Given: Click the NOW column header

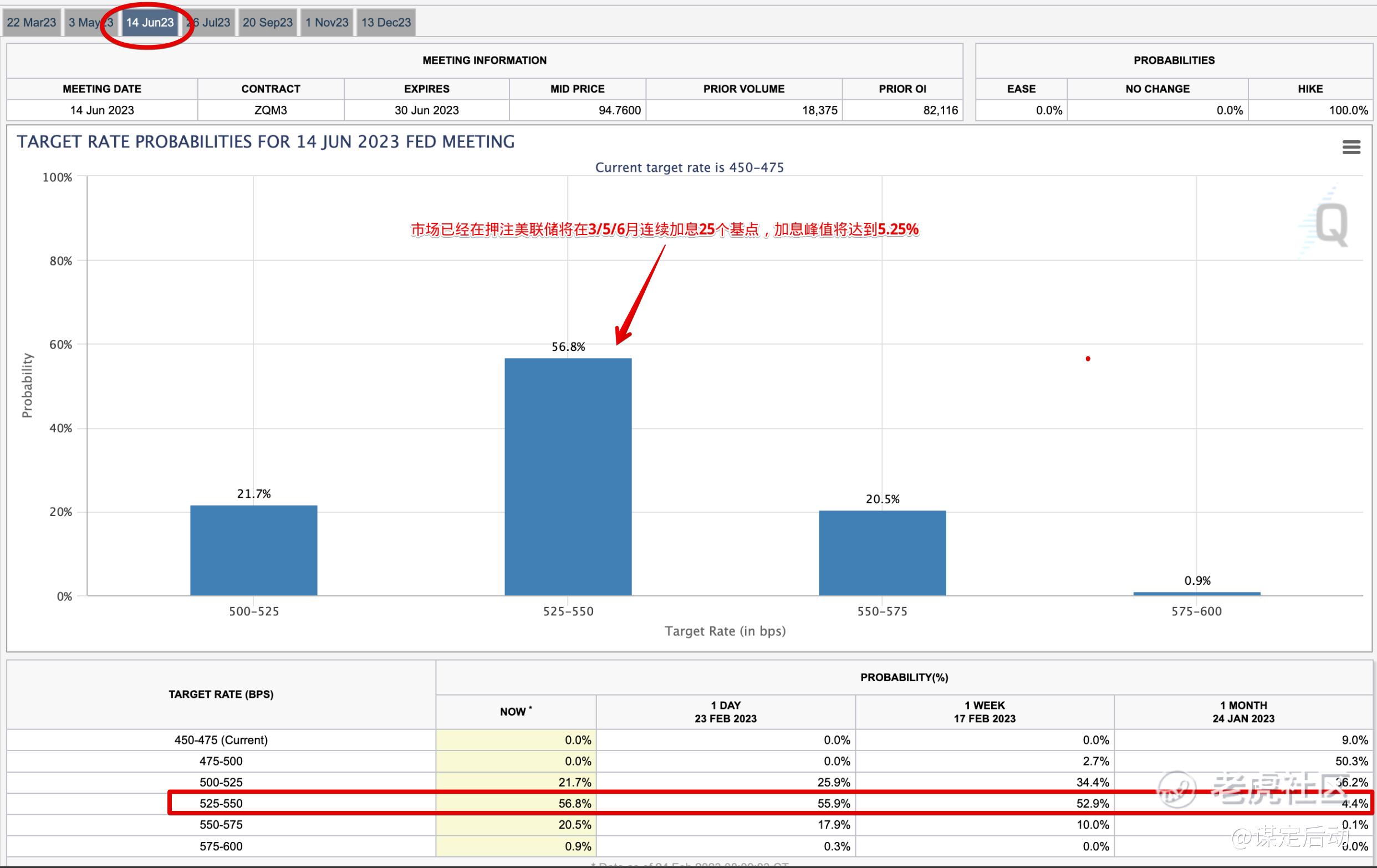Looking at the screenshot, I should pos(516,712).
